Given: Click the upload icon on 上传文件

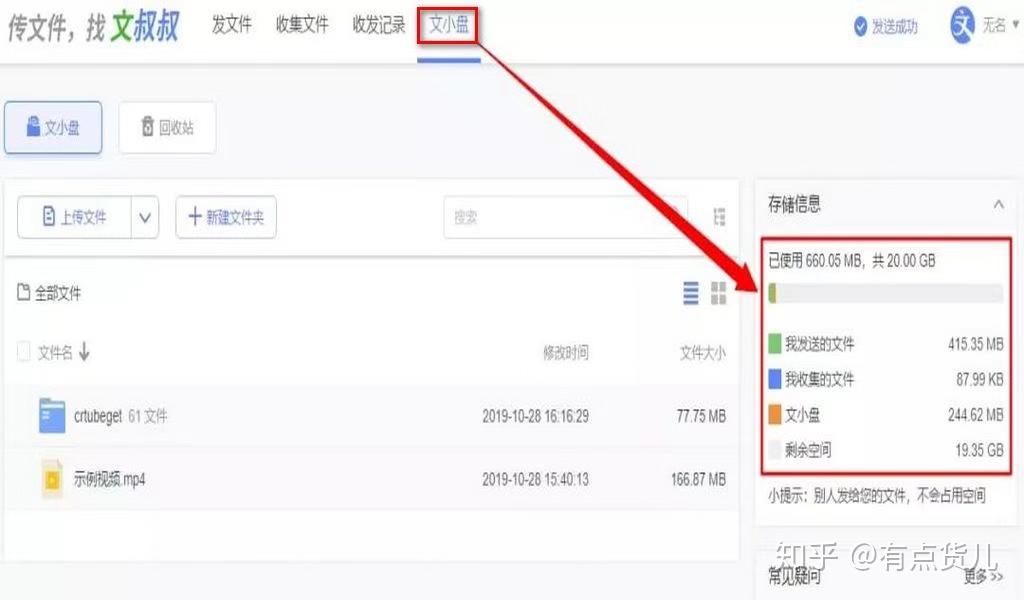Looking at the screenshot, I should coord(50,216).
